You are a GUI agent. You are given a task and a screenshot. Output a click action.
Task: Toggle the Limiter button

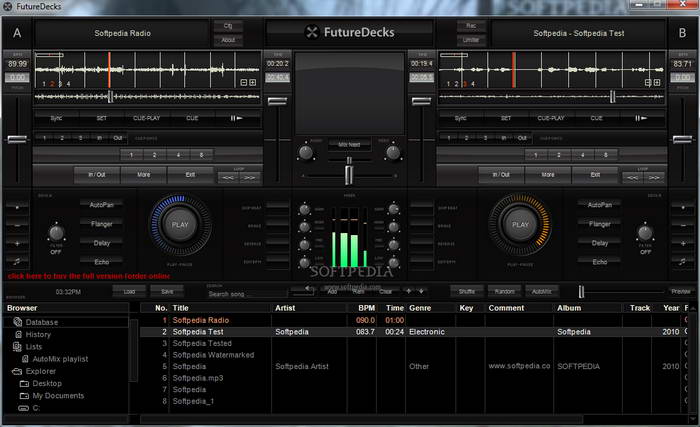471,40
